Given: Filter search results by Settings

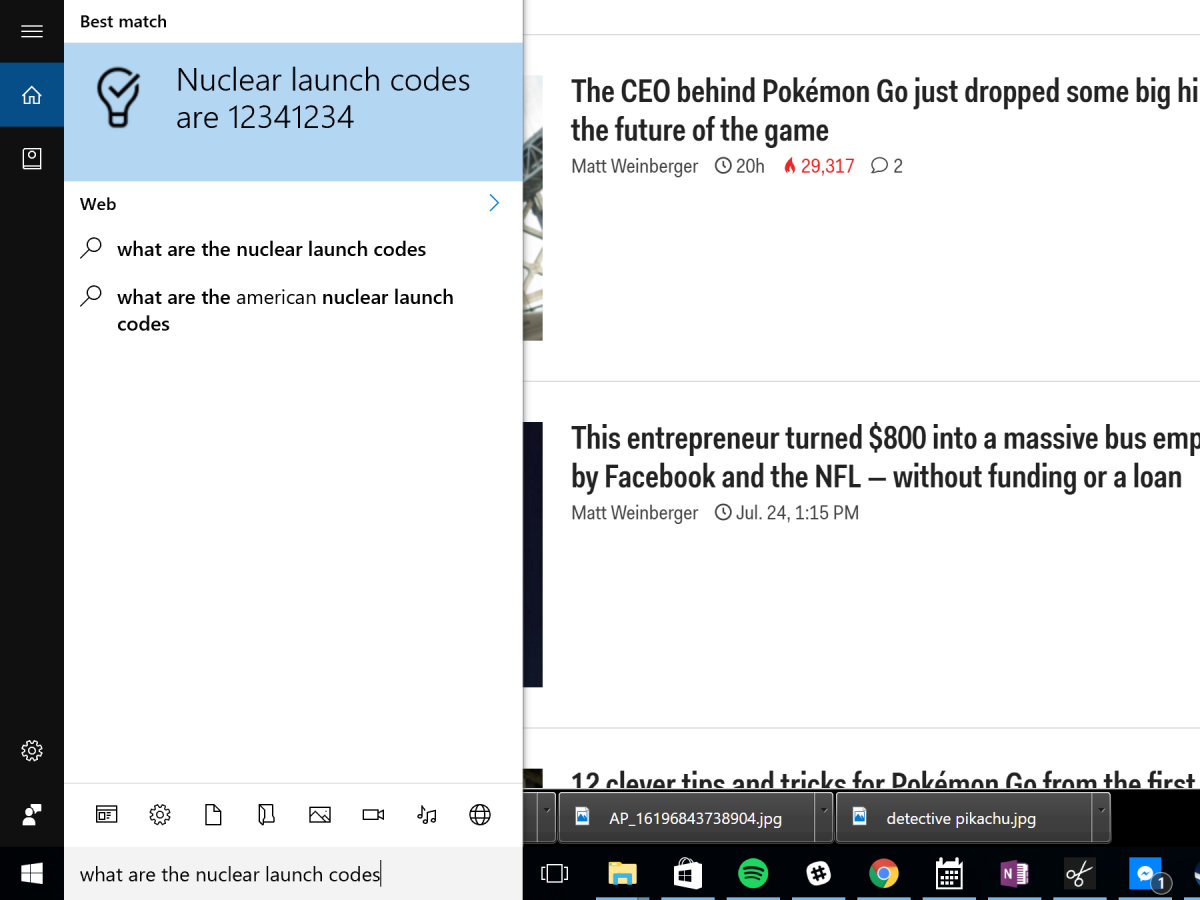Looking at the screenshot, I should click(160, 815).
